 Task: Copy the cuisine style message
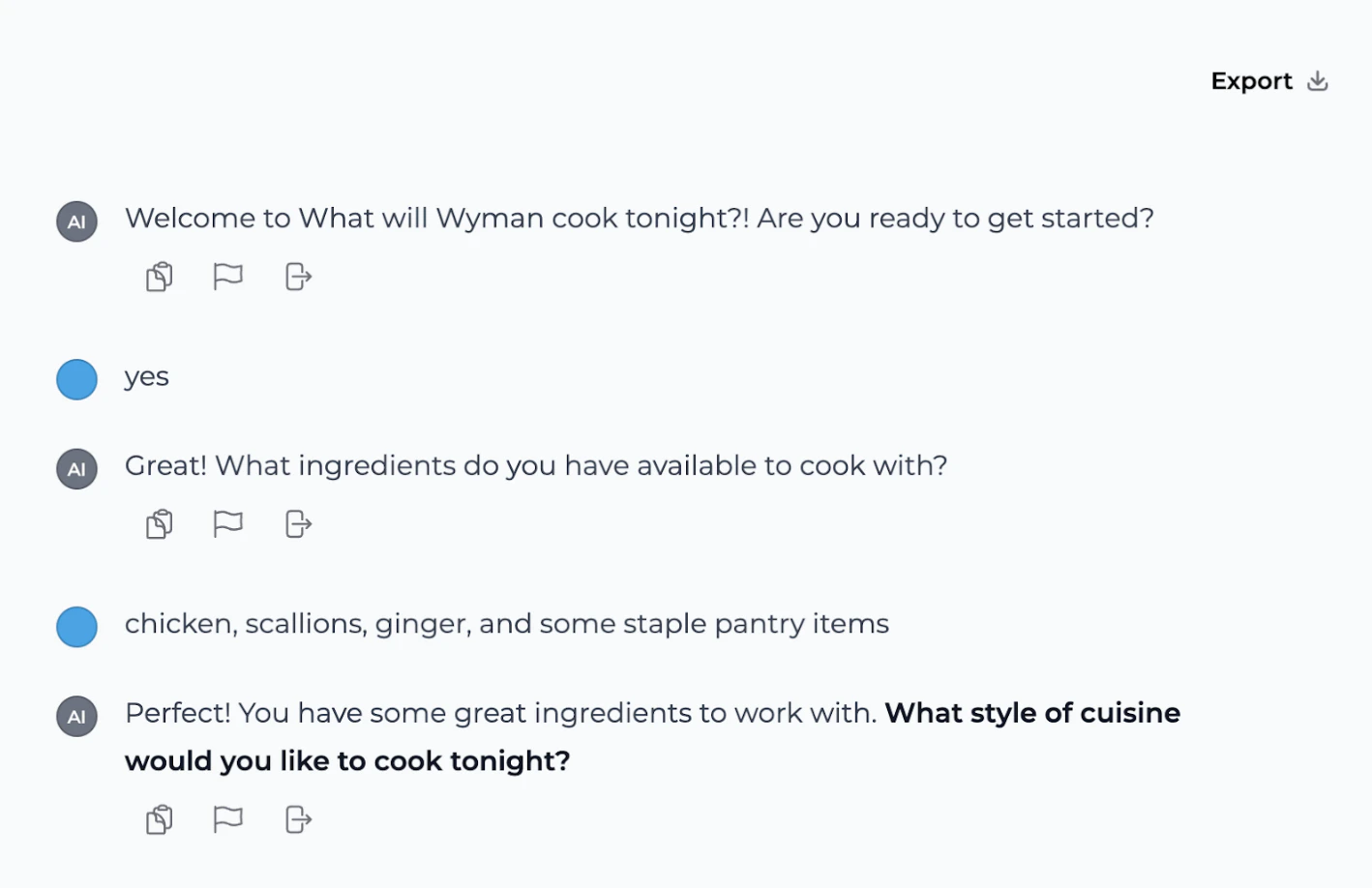point(160,820)
